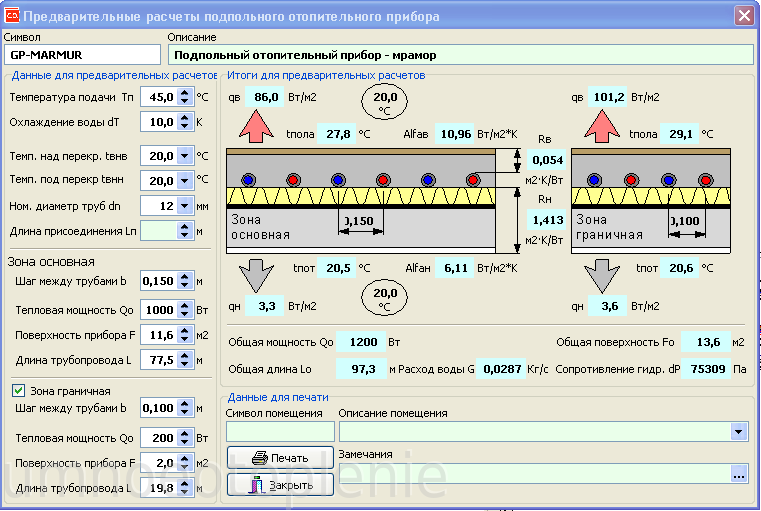Click the Общая длина Lo value 97,3
This screenshot has width=761, height=511.
pos(361,369)
